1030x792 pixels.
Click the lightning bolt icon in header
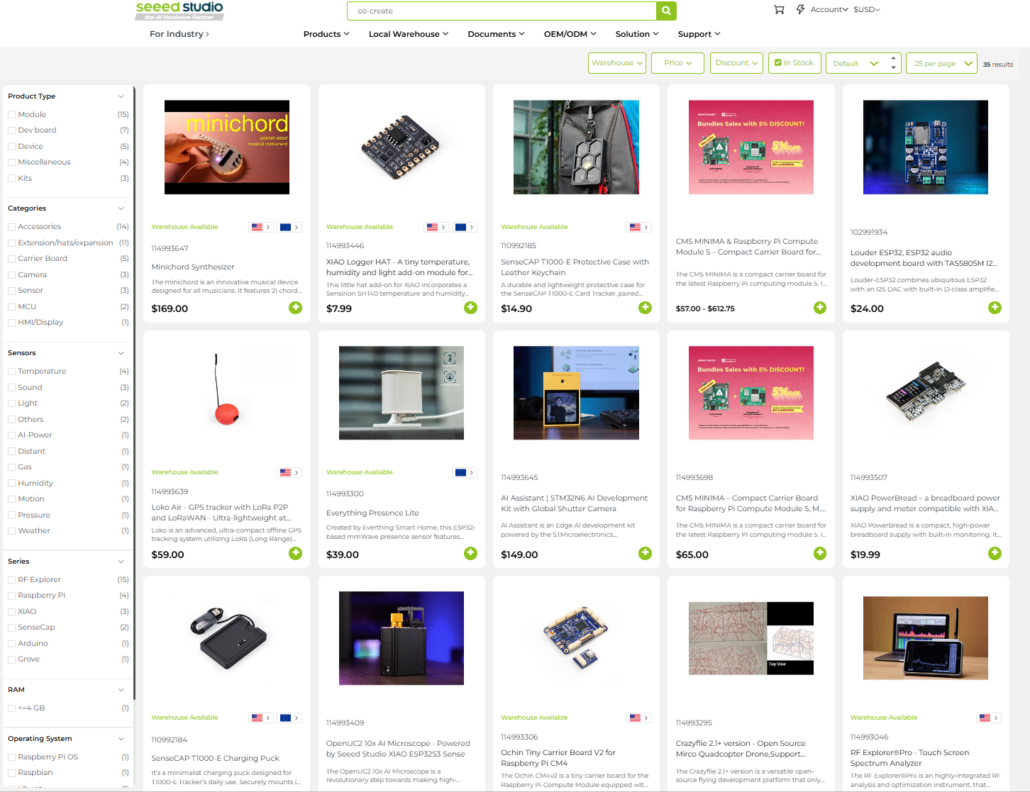pos(800,10)
